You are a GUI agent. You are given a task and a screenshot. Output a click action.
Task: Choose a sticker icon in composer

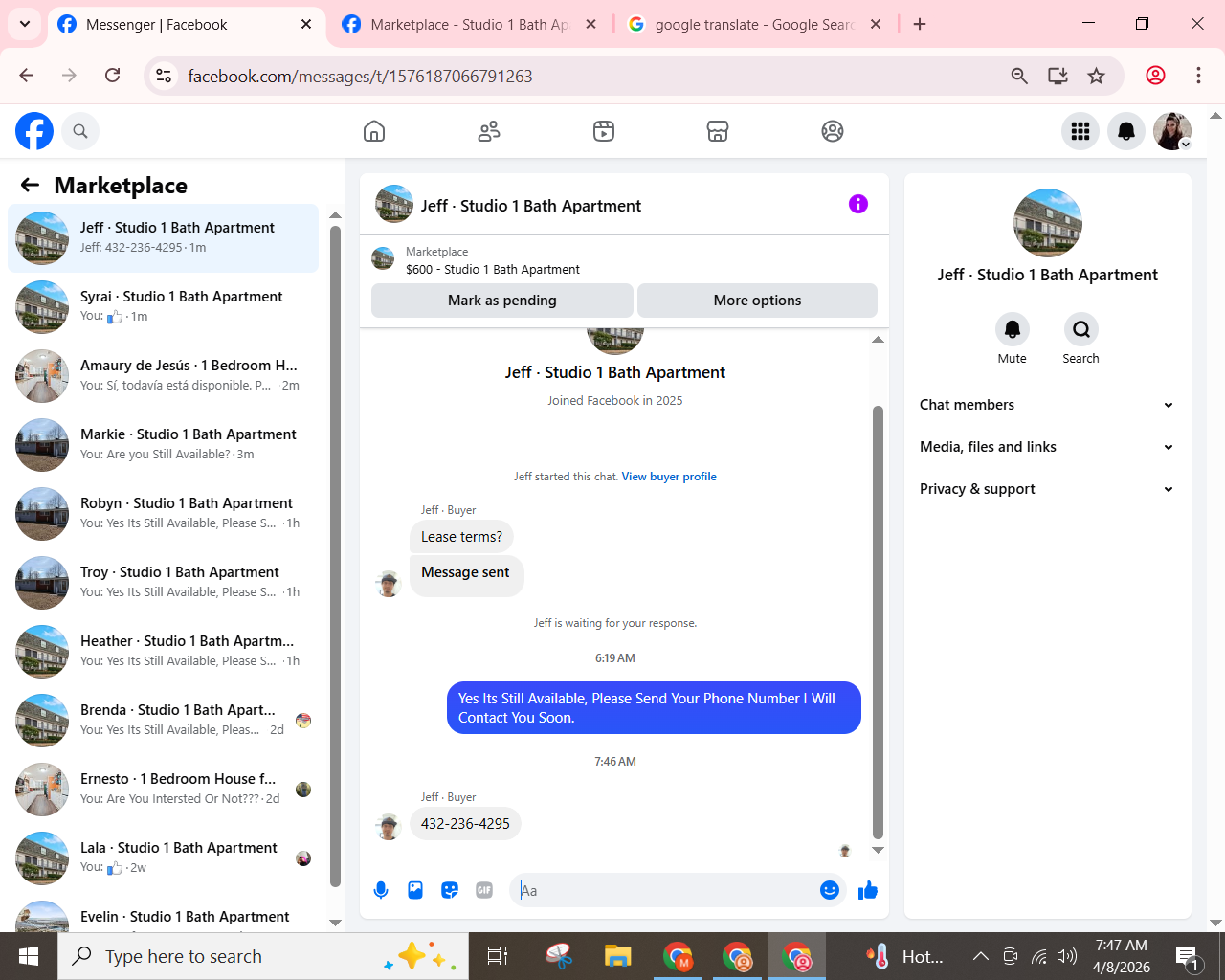click(x=450, y=890)
